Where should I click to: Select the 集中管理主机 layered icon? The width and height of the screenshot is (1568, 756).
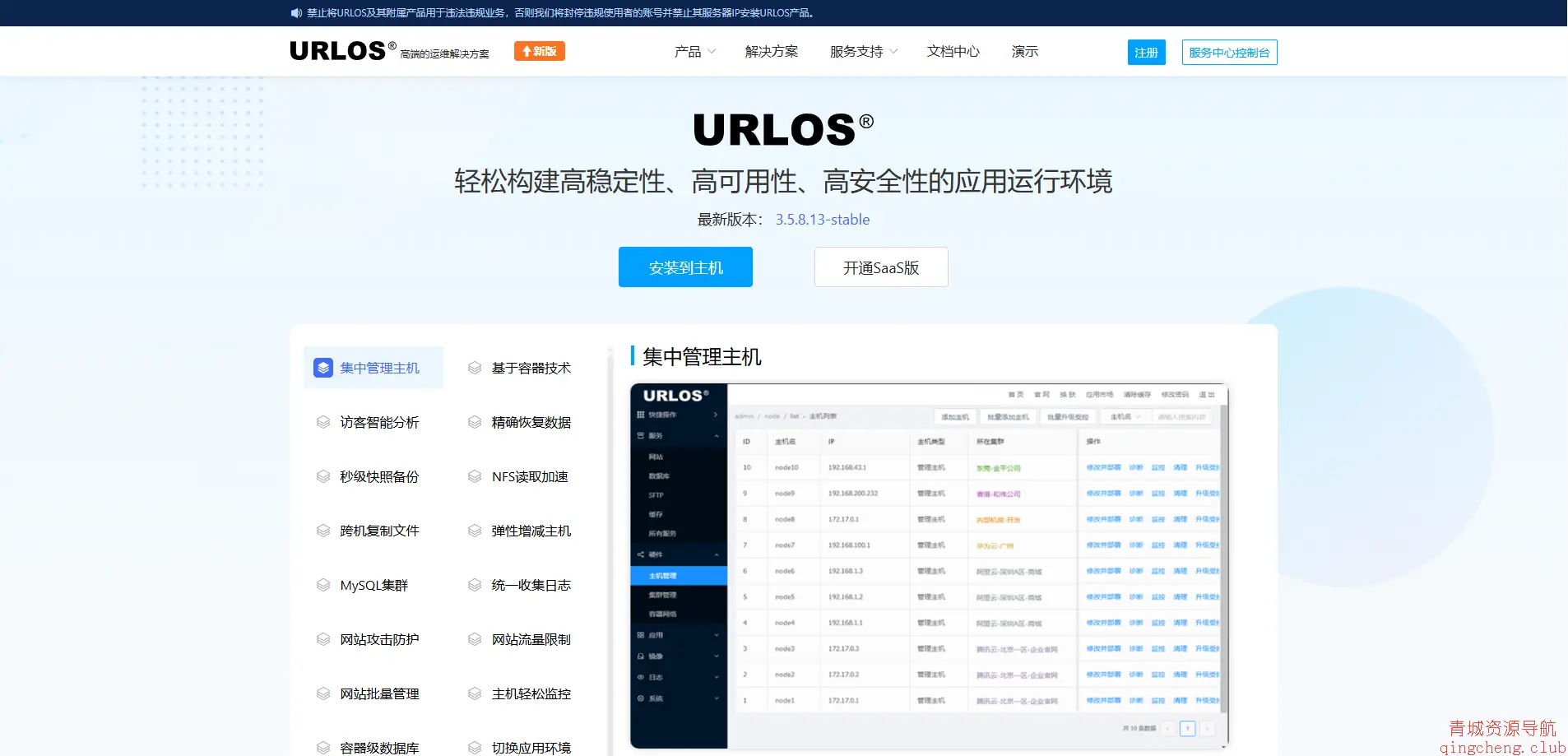(x=323, y=368)
